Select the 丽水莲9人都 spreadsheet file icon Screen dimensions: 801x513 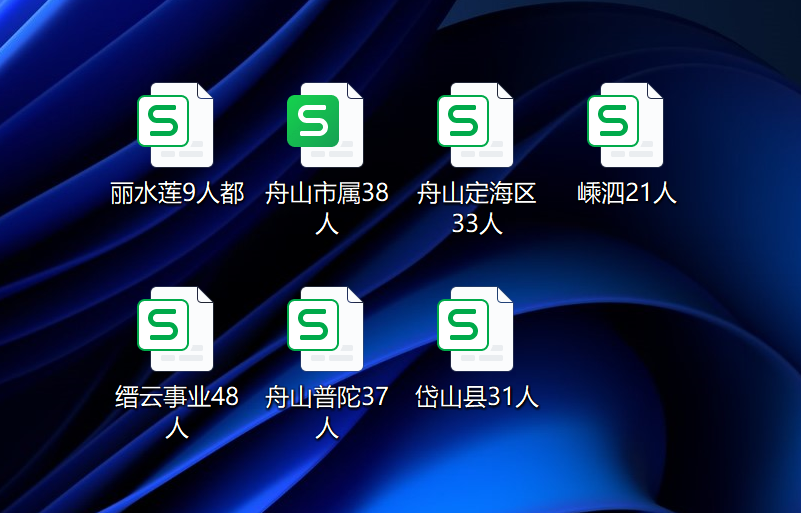175,125
